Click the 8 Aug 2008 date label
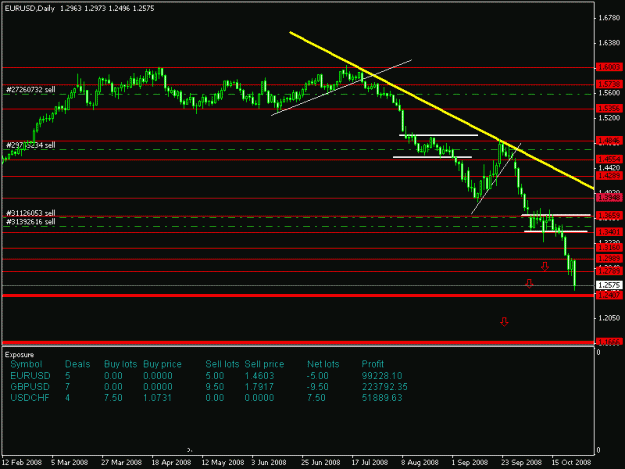625x469 pixels. [x=420, y=462]
